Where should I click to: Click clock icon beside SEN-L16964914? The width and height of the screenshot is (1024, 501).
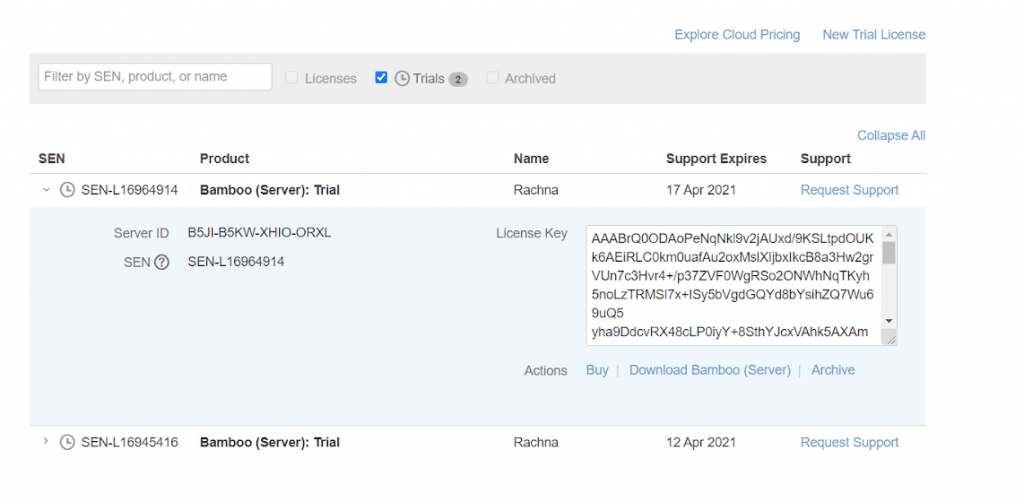pyautogui.click(x=68, y=190)
